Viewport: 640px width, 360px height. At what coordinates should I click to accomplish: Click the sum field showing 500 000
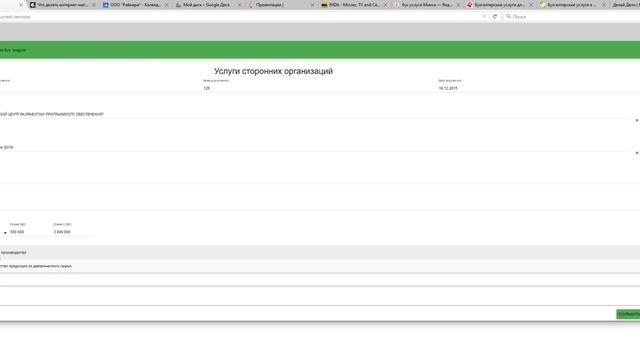(x=28, y=232)
